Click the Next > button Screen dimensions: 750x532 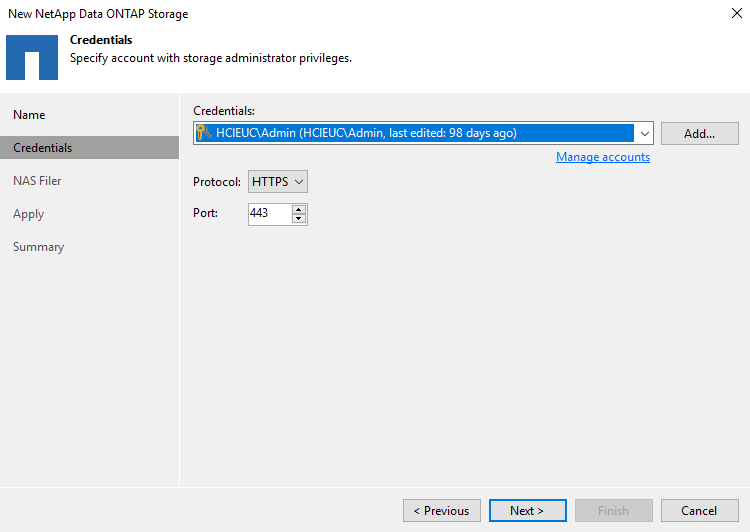527,510
